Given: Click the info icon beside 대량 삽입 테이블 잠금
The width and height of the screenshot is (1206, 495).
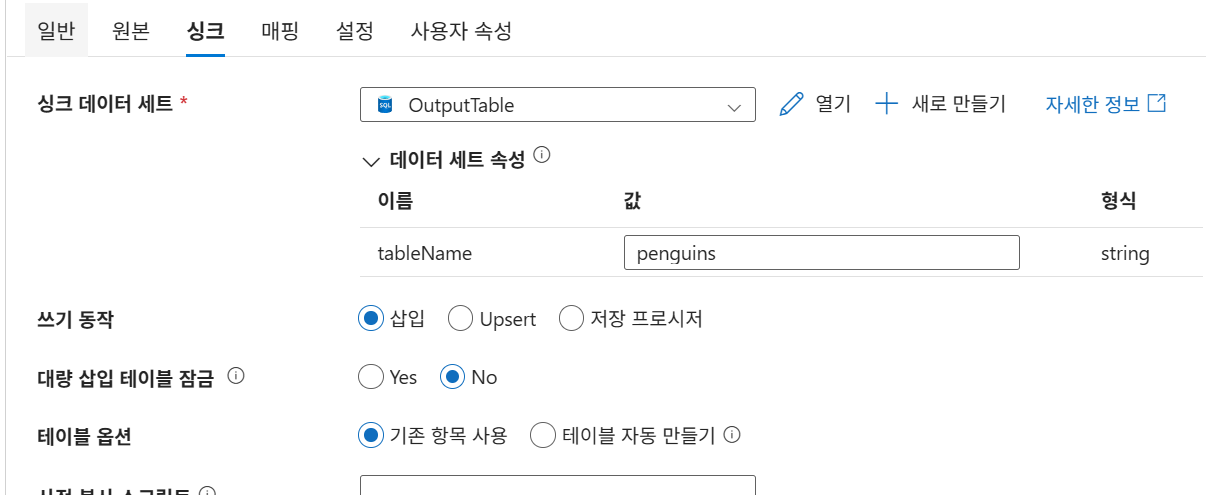Looking at the screenshot, I should (236, 377).
